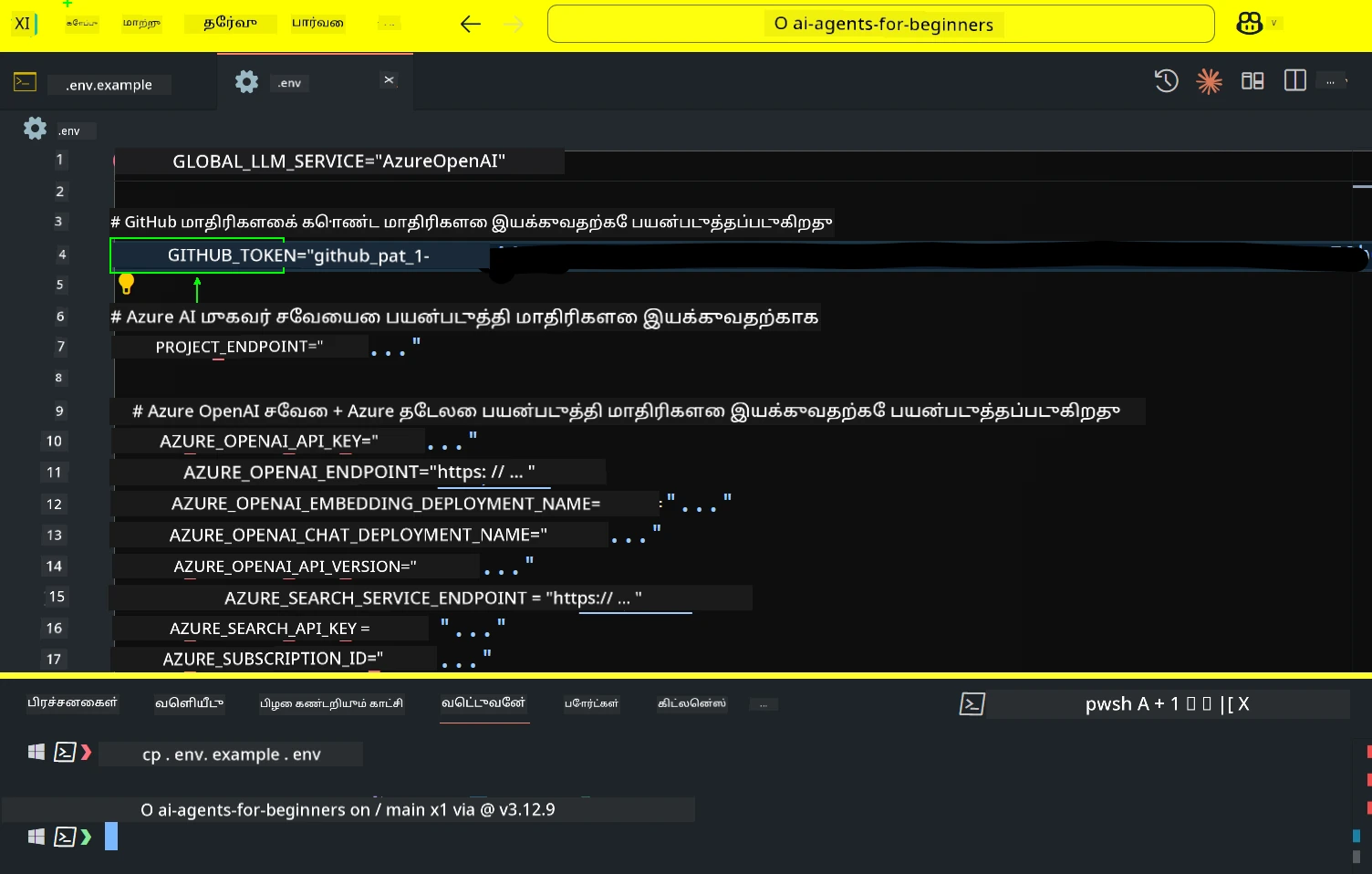Trigger the lightbulb quick fix on line 5
The height and width of the screenshot is (874, 1372).
[x=127, y=284]
